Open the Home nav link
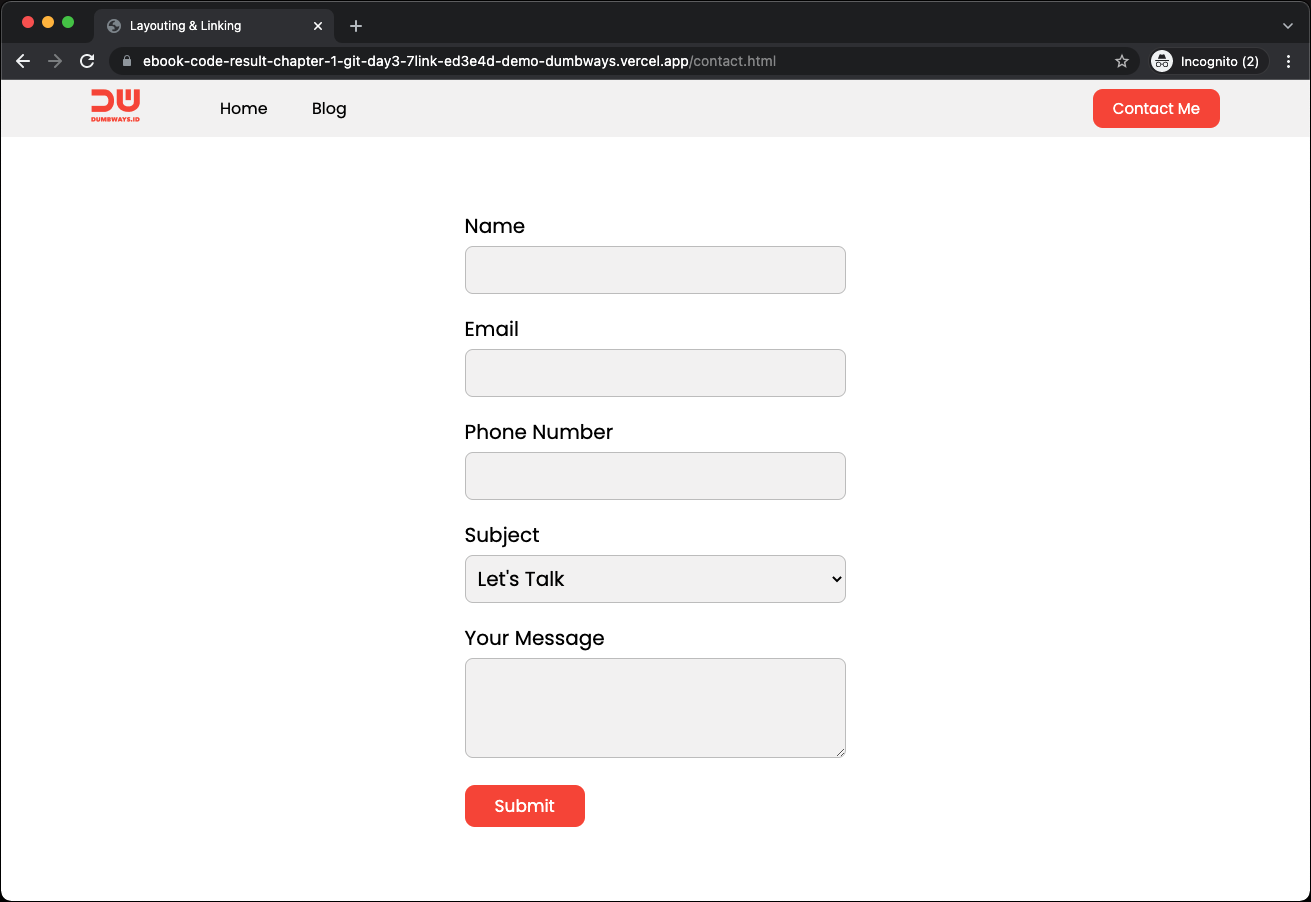The image size is (1311, 902). coord(244,108)
